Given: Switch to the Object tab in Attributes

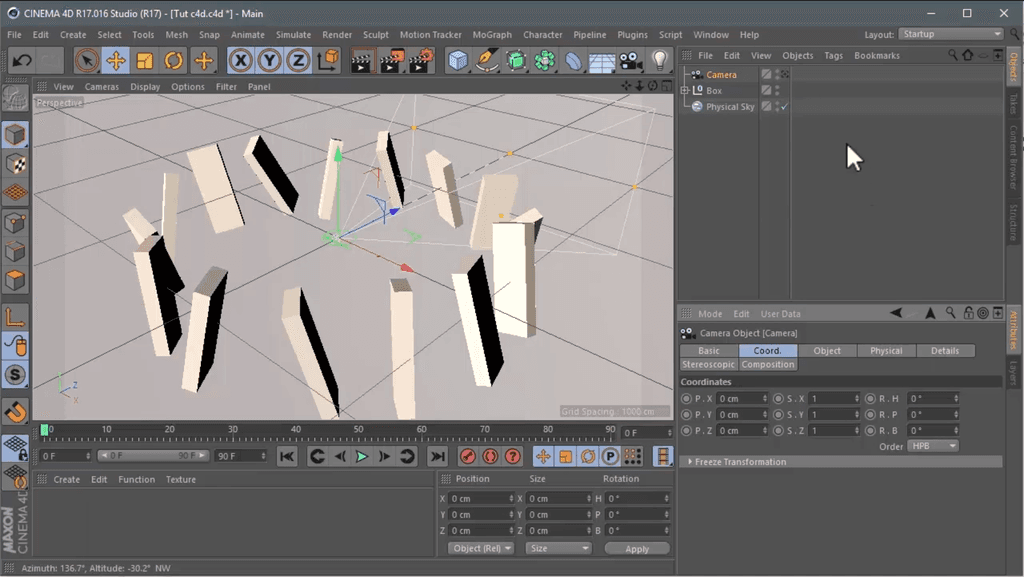Looking at the screenshot, I should [827, 351].
